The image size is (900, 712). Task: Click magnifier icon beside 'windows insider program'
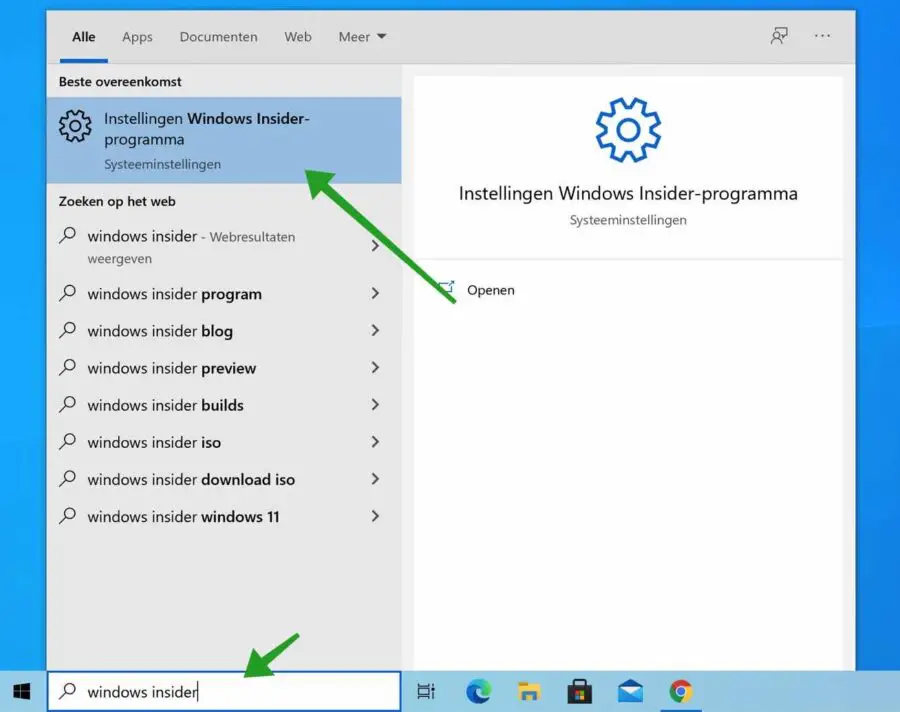click(67, 293)
